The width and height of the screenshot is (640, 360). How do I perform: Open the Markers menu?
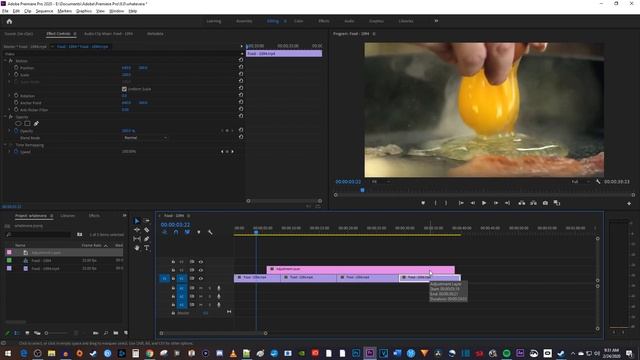(64, 11)
